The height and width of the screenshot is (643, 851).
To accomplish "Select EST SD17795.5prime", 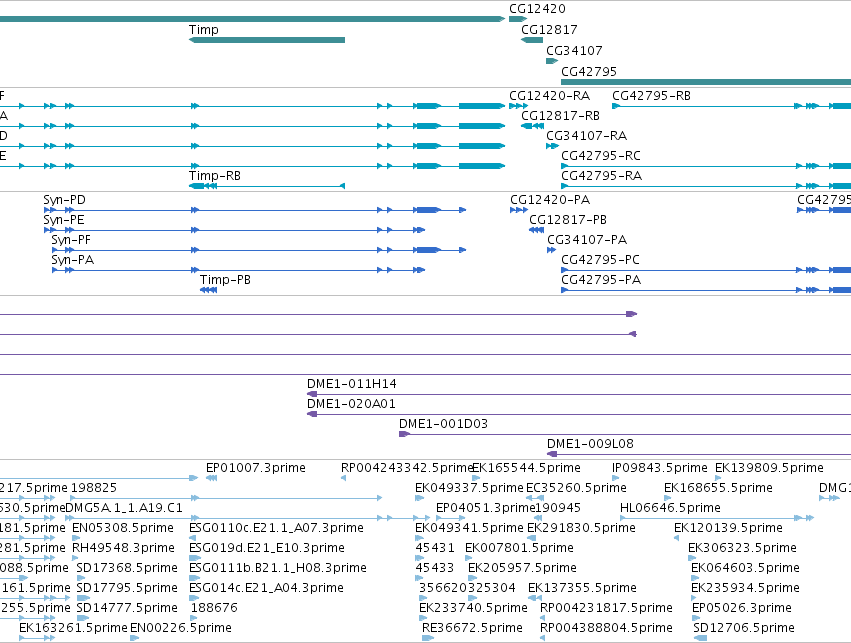I will tap(82, 599).
